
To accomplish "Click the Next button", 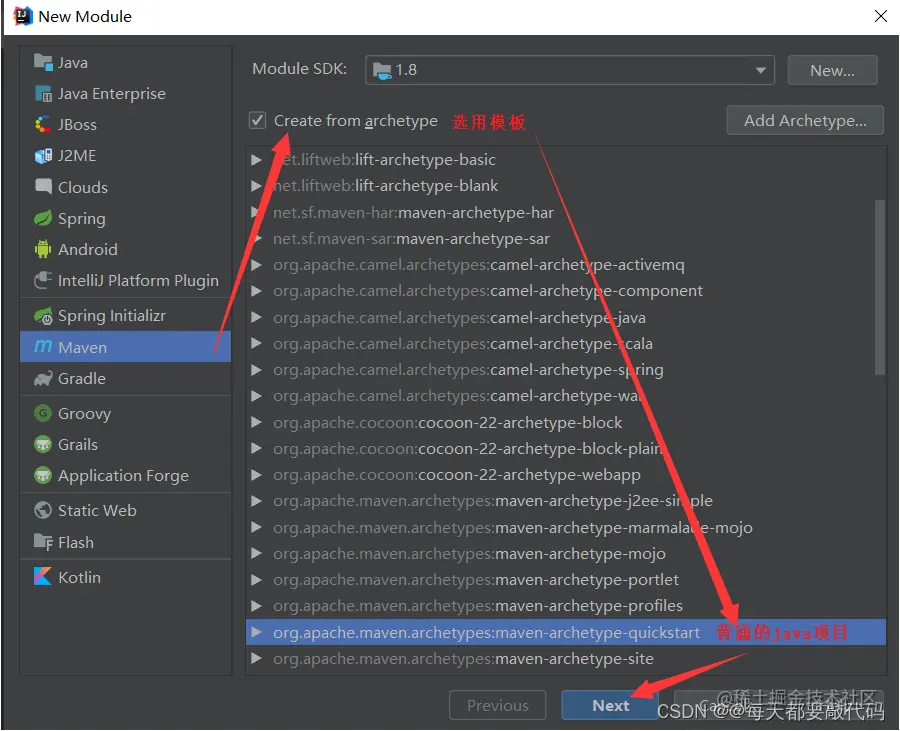I will click(610, 705).
